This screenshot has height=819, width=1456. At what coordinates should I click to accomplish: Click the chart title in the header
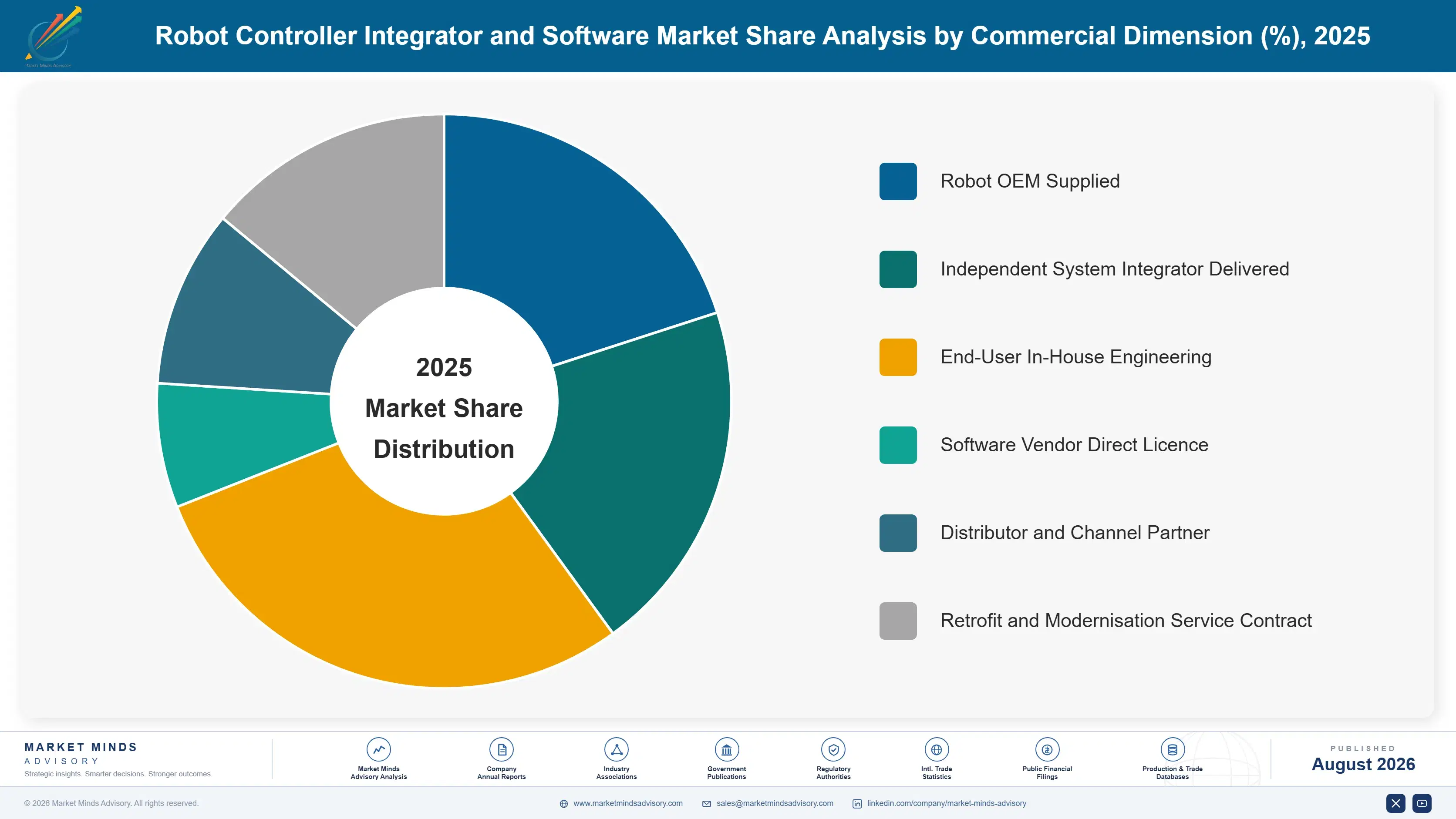tap(762, 36)
